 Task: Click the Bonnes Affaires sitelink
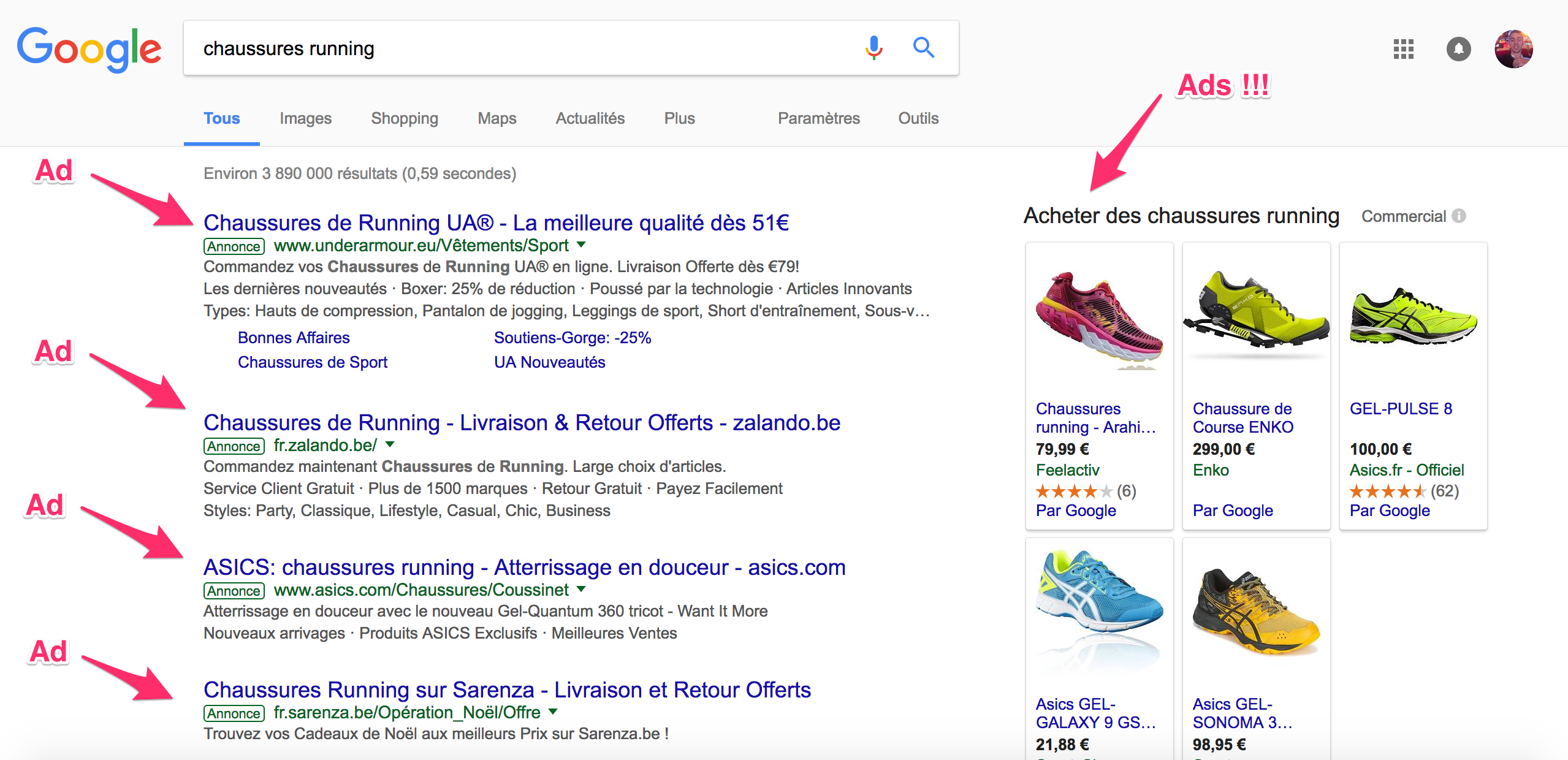294,338
